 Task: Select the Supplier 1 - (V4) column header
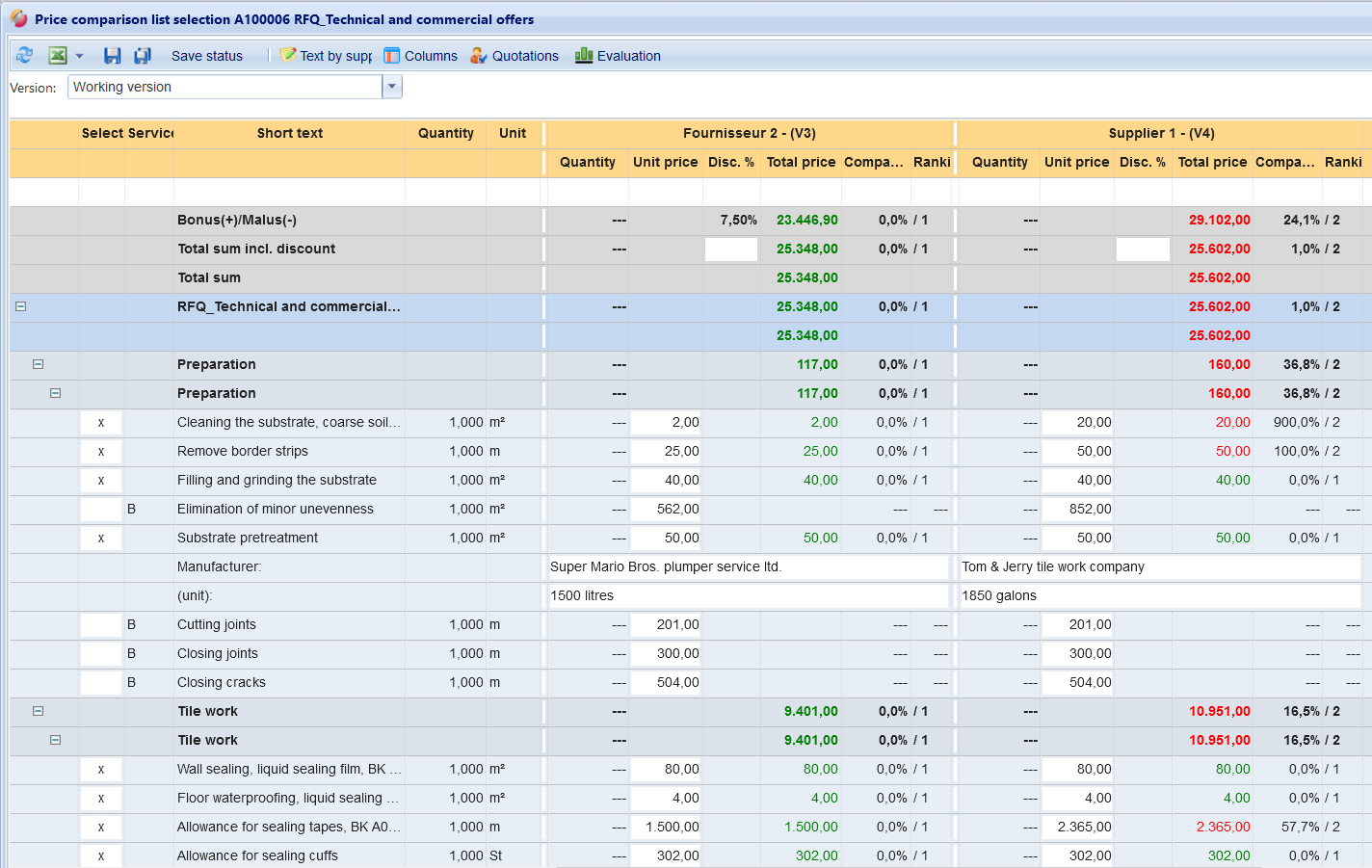[x=1161, y=133]
